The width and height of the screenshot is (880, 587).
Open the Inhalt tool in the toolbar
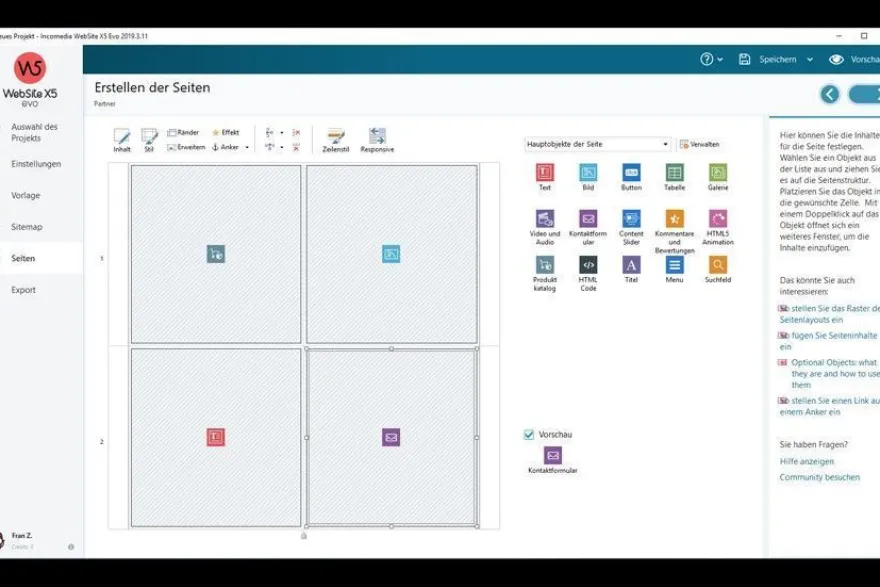pyautogui.click(x=122, y=140)
